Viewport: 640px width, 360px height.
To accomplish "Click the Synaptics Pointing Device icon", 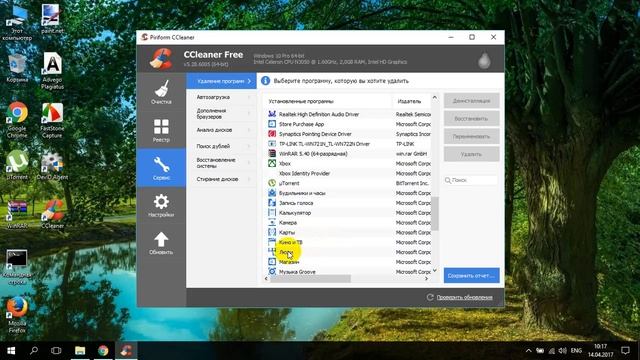I will [x=272, y=133].
